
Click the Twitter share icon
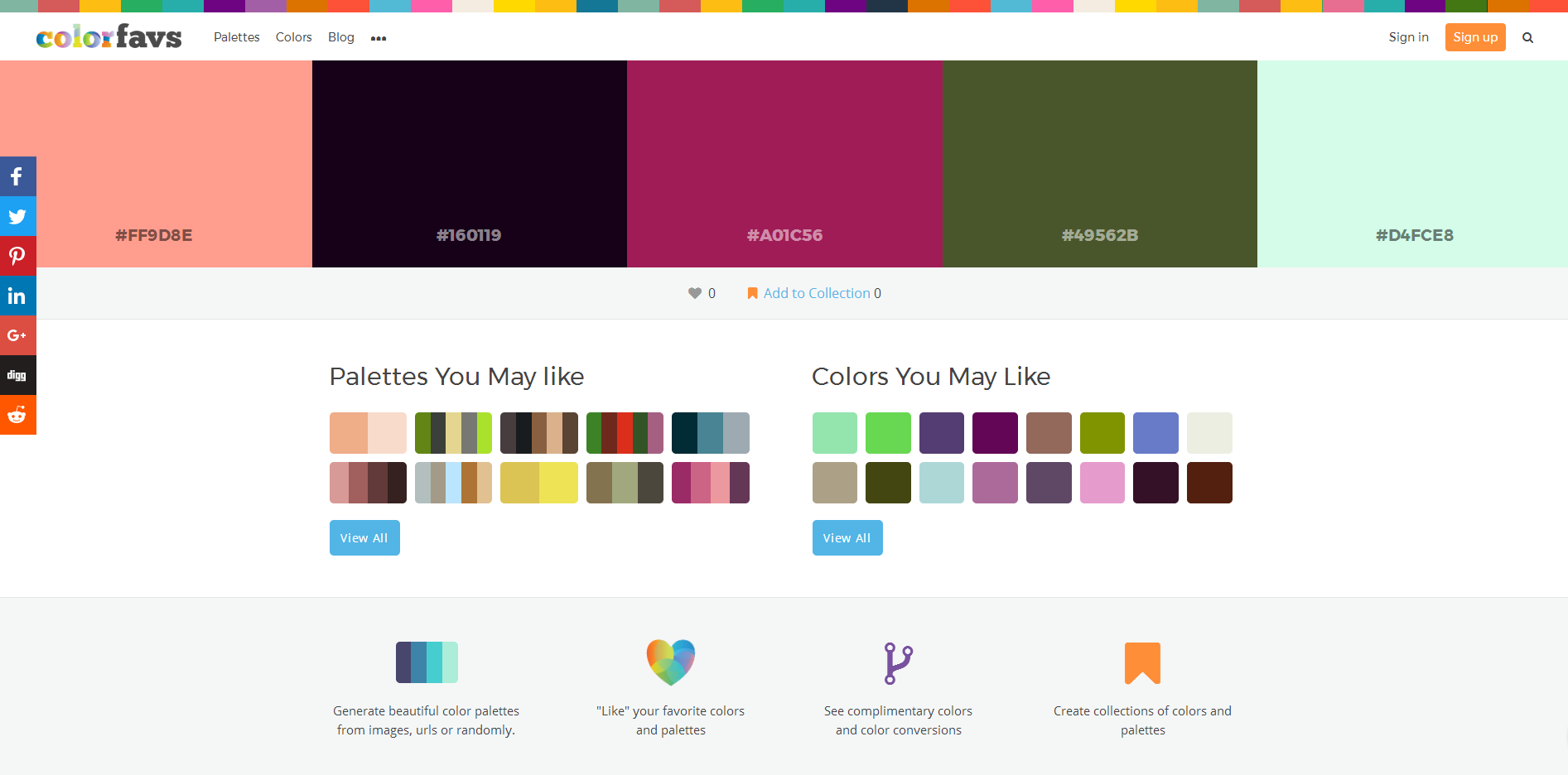pos(17,216)
